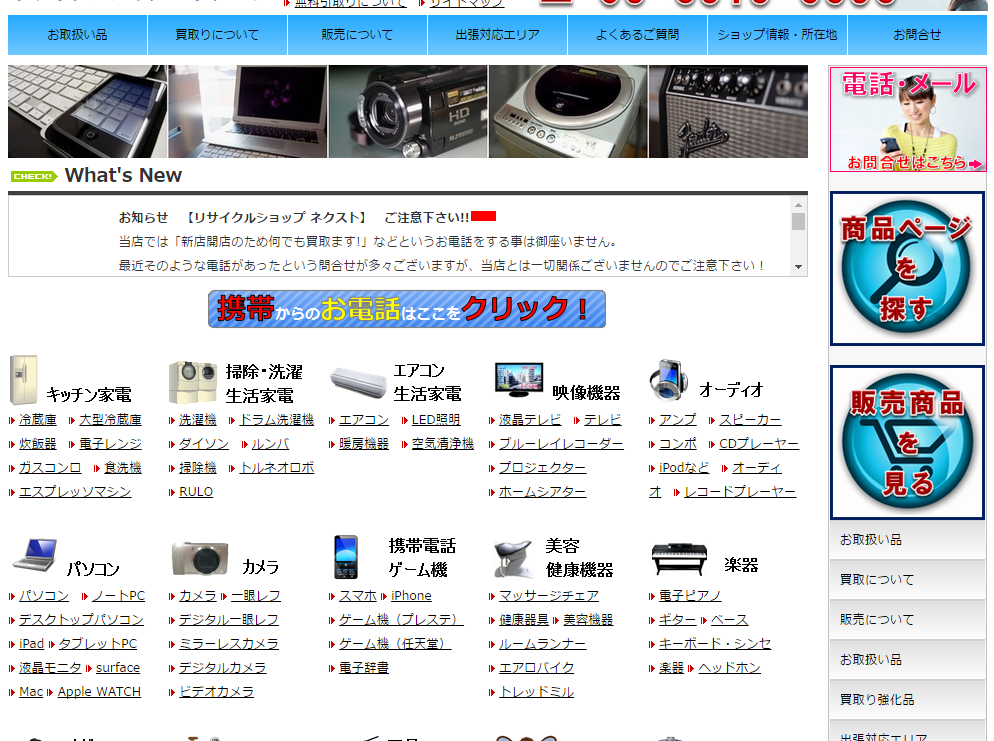
Task: Click the green CHECK! badge
Action: click(34, 176)
